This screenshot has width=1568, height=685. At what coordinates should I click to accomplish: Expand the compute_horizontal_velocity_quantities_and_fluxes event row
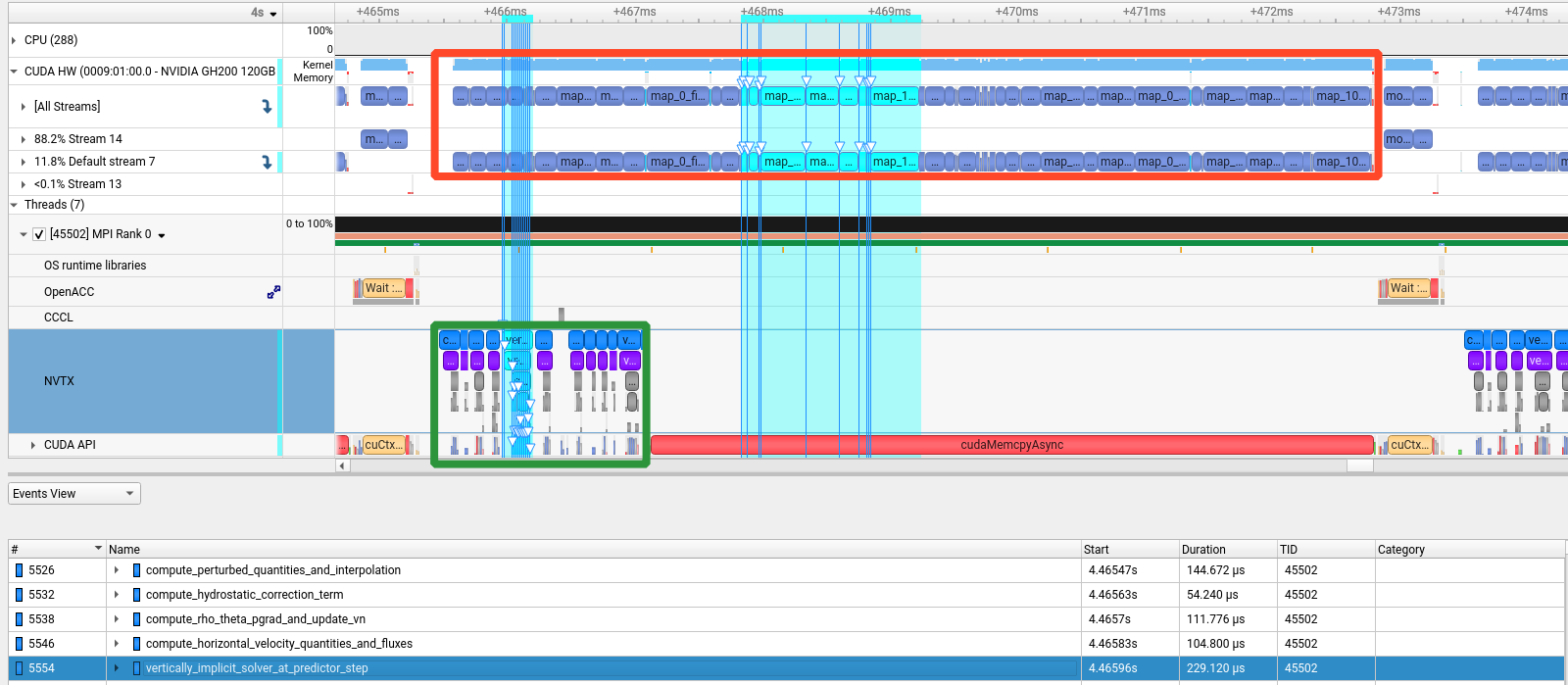tap(117, 644)
